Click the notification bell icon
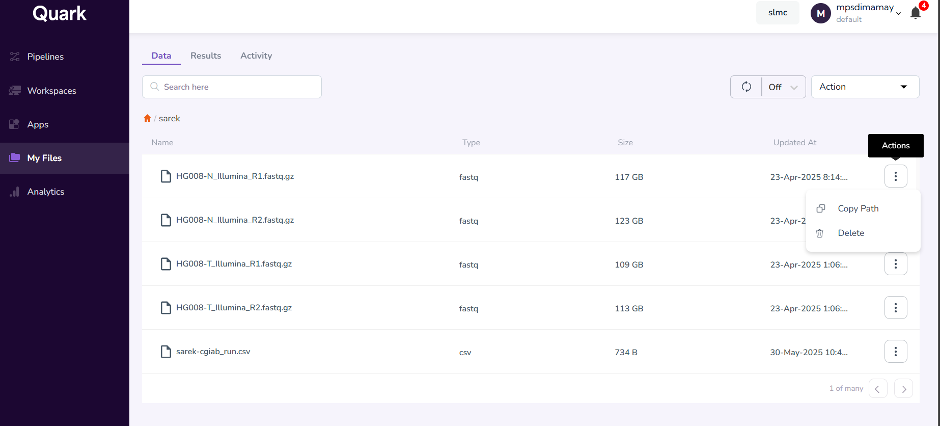Image resolution: width=941 pixels, height=427 pixels. coord(915,13)
